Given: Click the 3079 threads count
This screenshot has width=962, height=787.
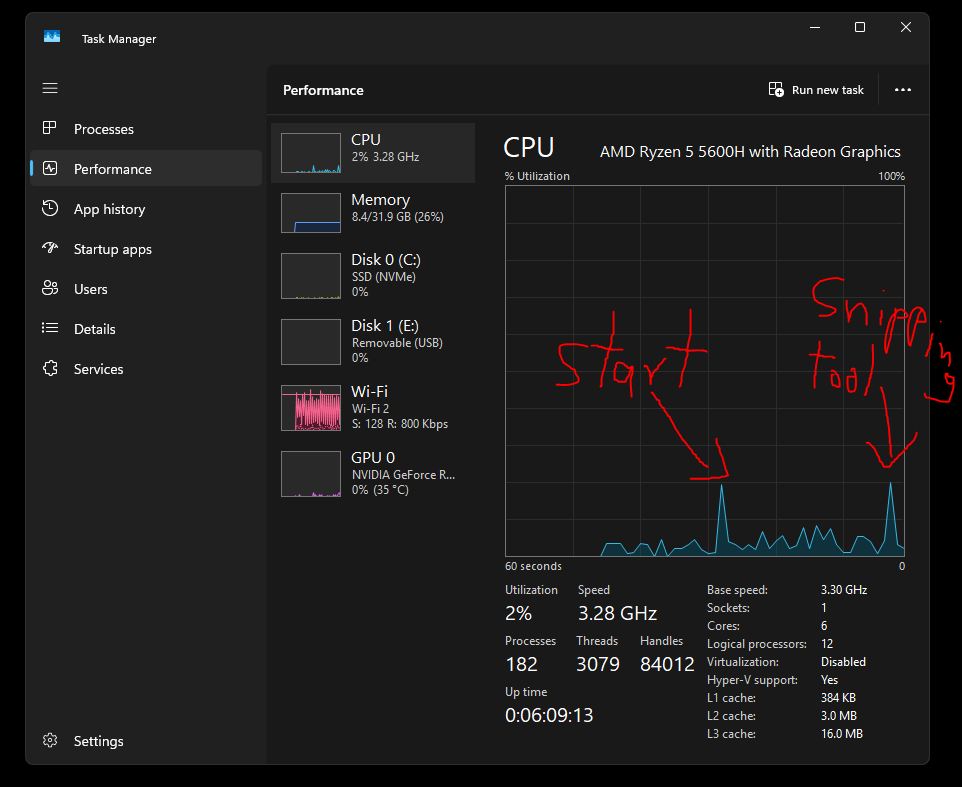Looking at the screenshot, I should click(x=598, y=664).
